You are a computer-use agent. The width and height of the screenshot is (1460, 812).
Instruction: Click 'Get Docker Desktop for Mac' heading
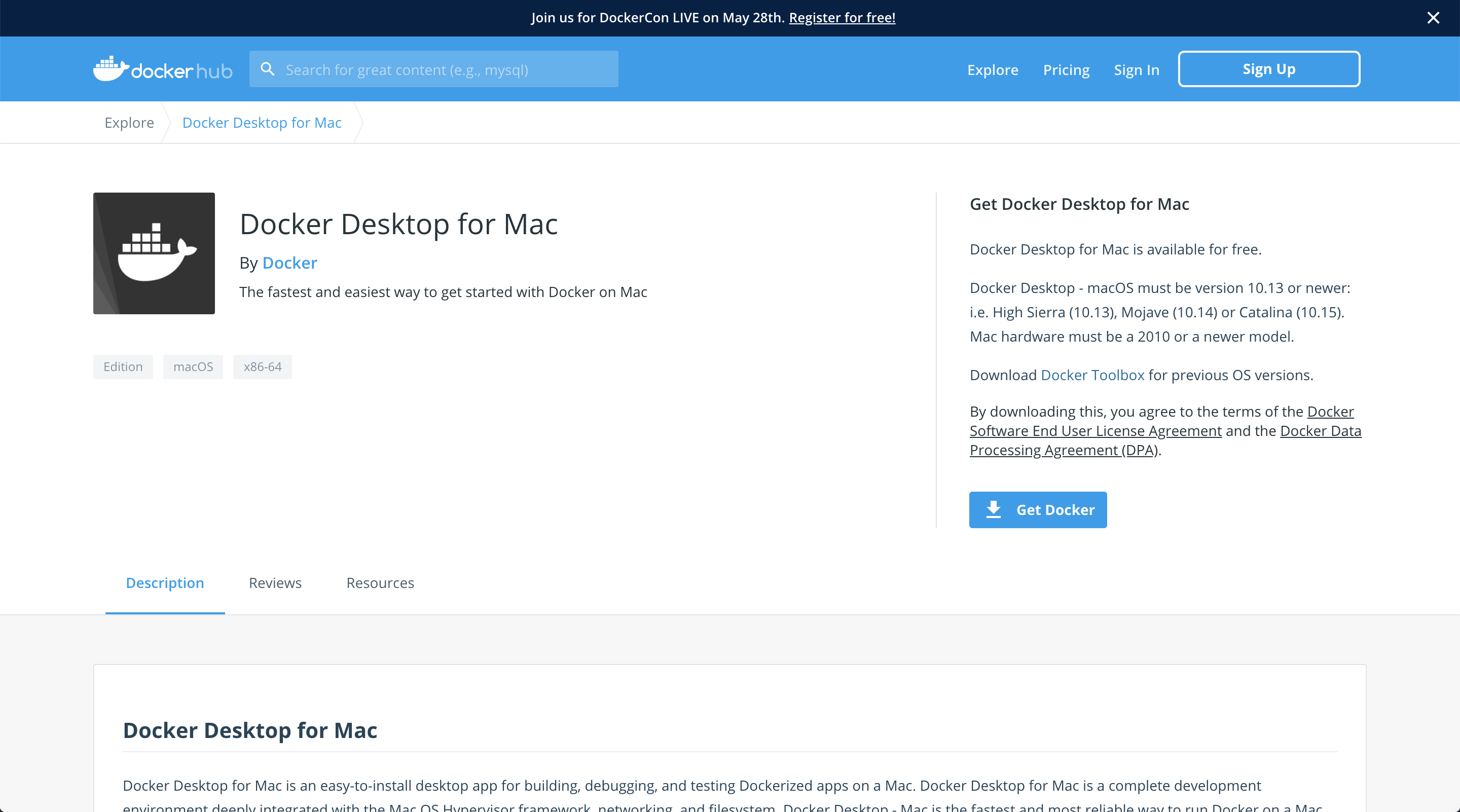tap(1079, 204)
